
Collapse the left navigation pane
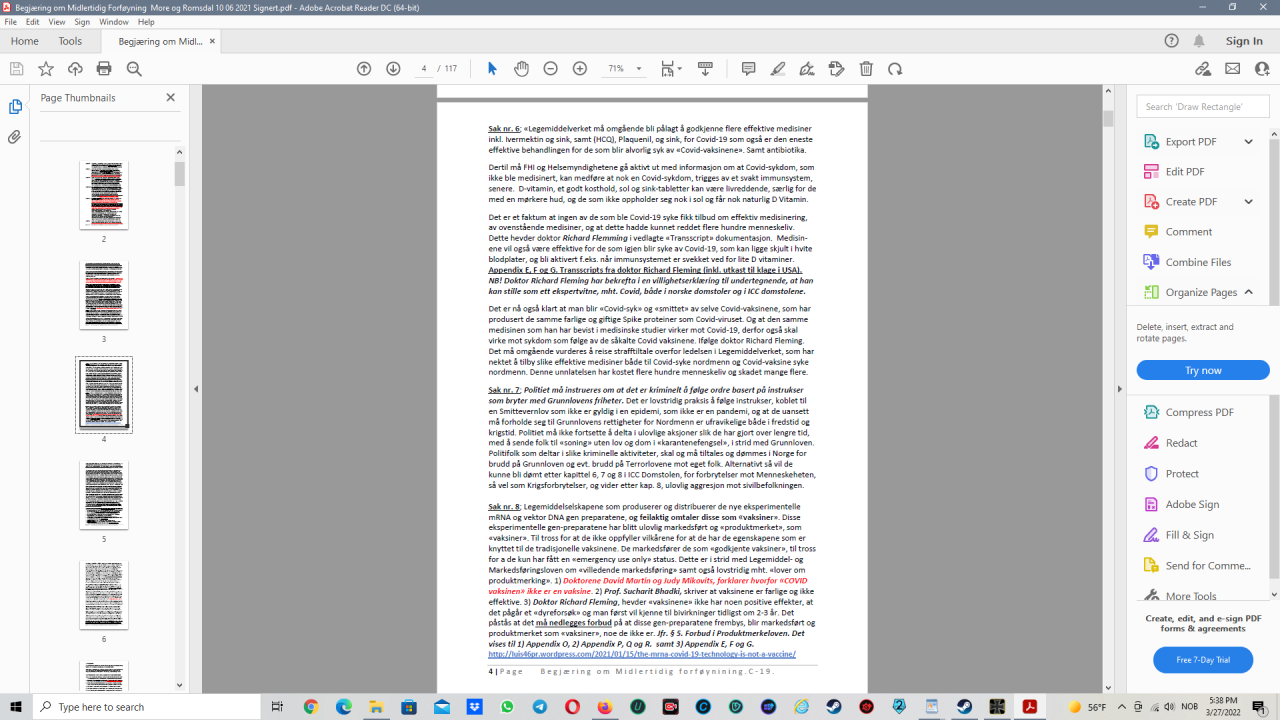coord(196,389)
